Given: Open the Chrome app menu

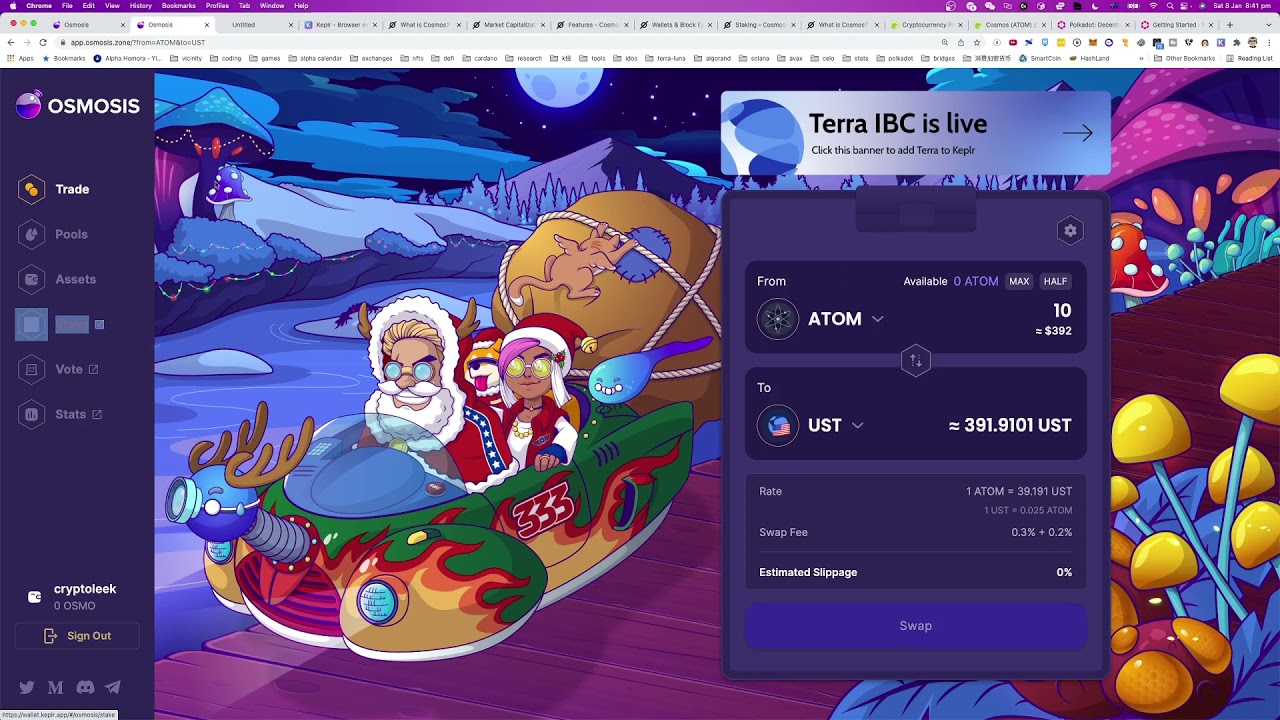Looking at the screenshot, I should coord(39,6).
